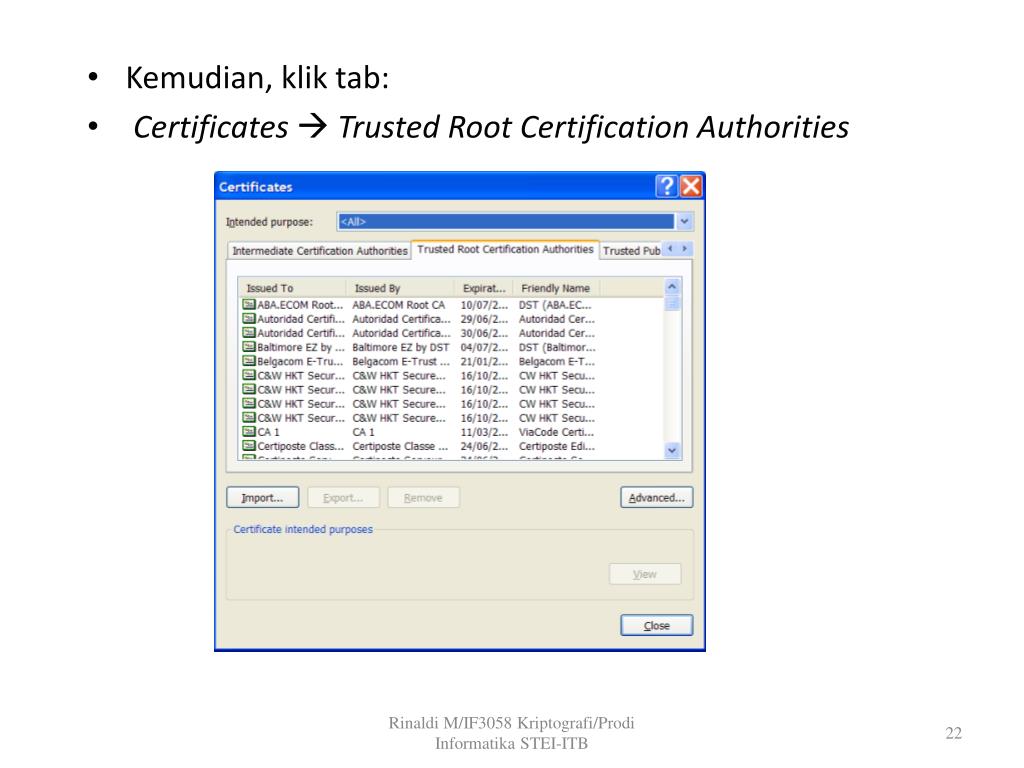Select Trusted Root Certification Authorities tab
1024x768 pixels.
click(x=505, y=249)
